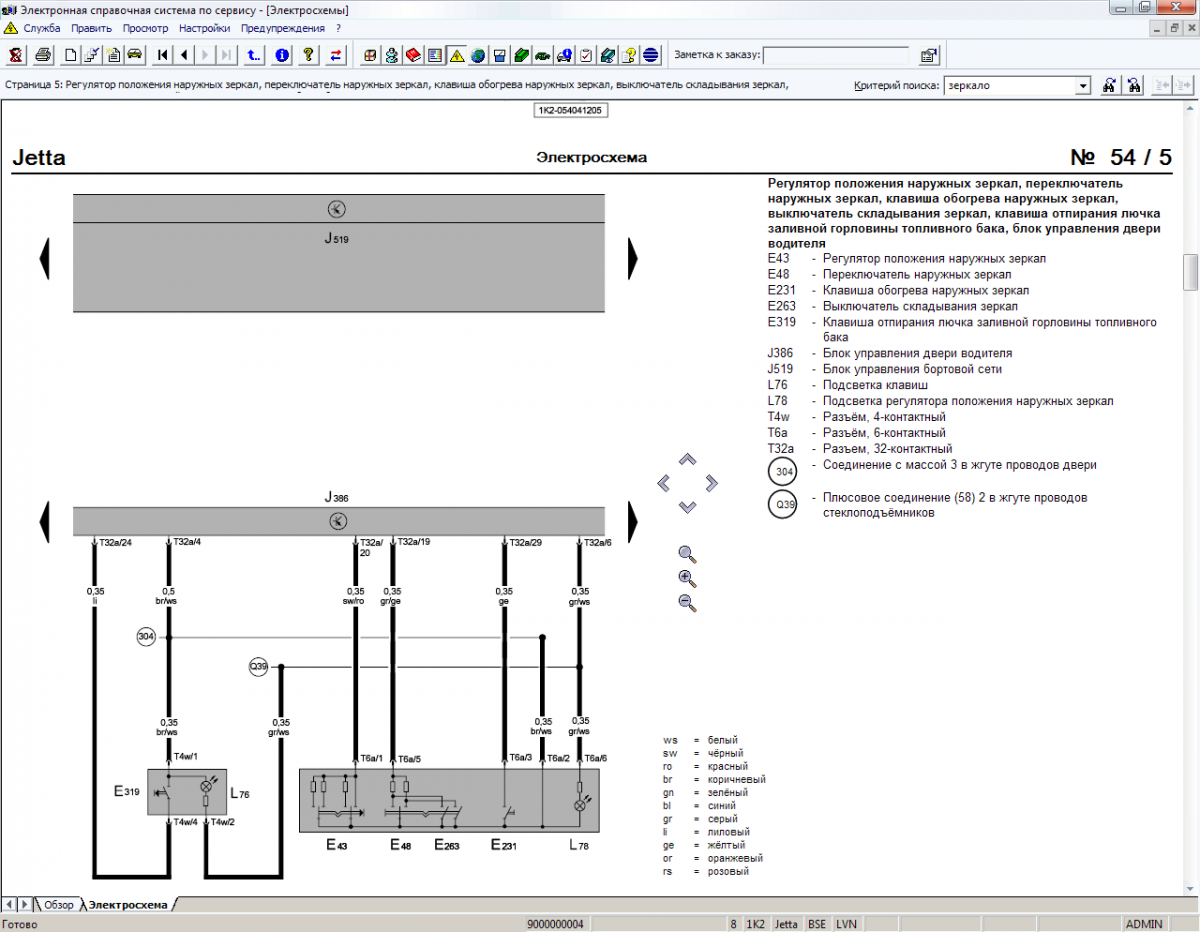The width and height of the screenshot is (1200, 932).
Task: Click the 'L76 - Подсветка клавиш' legend entry
Action: (x=848, y=385)
